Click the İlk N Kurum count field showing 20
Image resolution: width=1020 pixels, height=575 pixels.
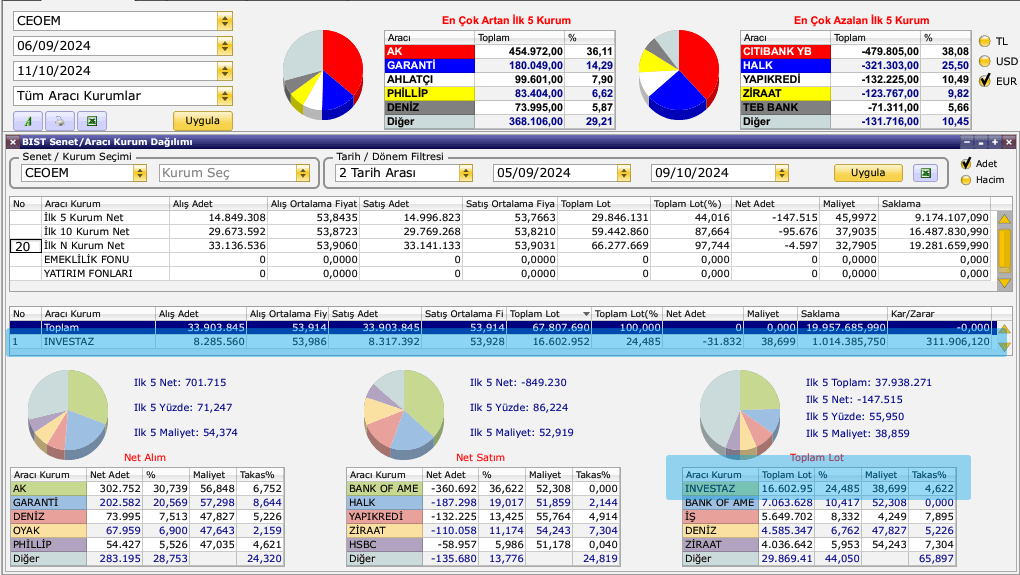coord(23,246)
